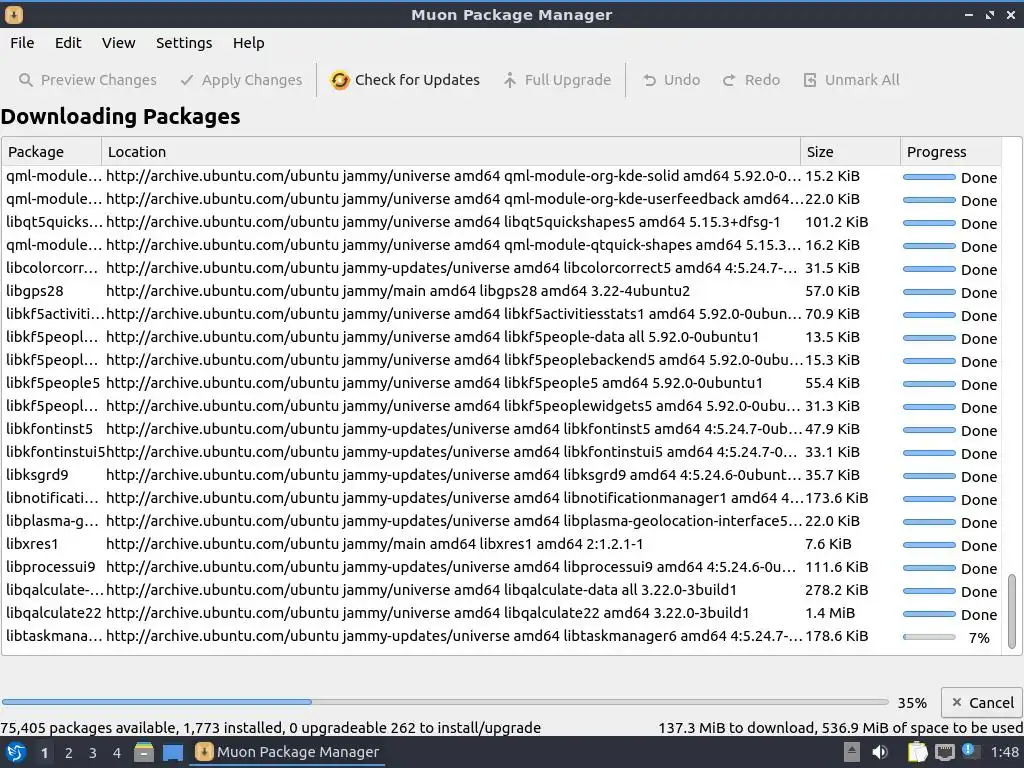This screenshot has width=1024, height=768.
Task: Click the 137.3 MiB to download status text
Action: (x=840, y=728)
